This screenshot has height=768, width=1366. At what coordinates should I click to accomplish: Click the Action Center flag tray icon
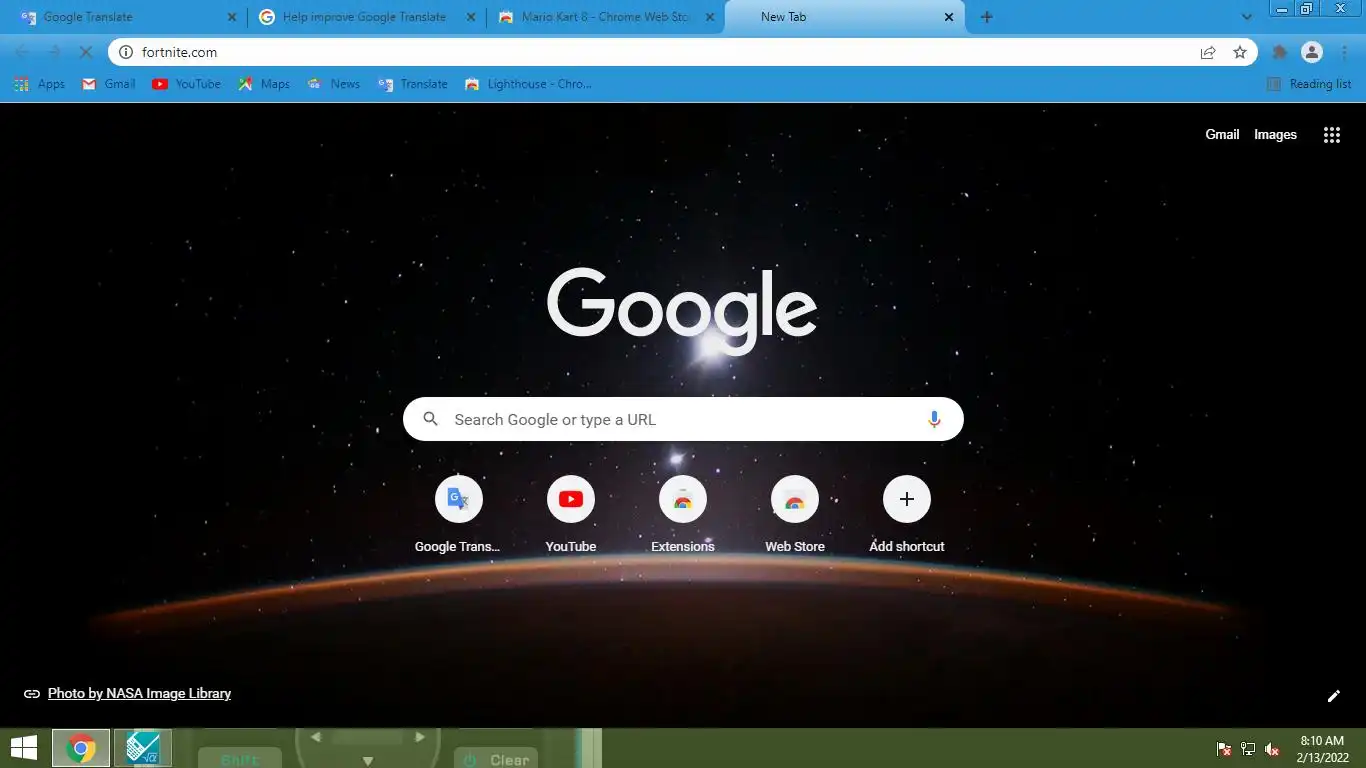(x=1223, y=749)
